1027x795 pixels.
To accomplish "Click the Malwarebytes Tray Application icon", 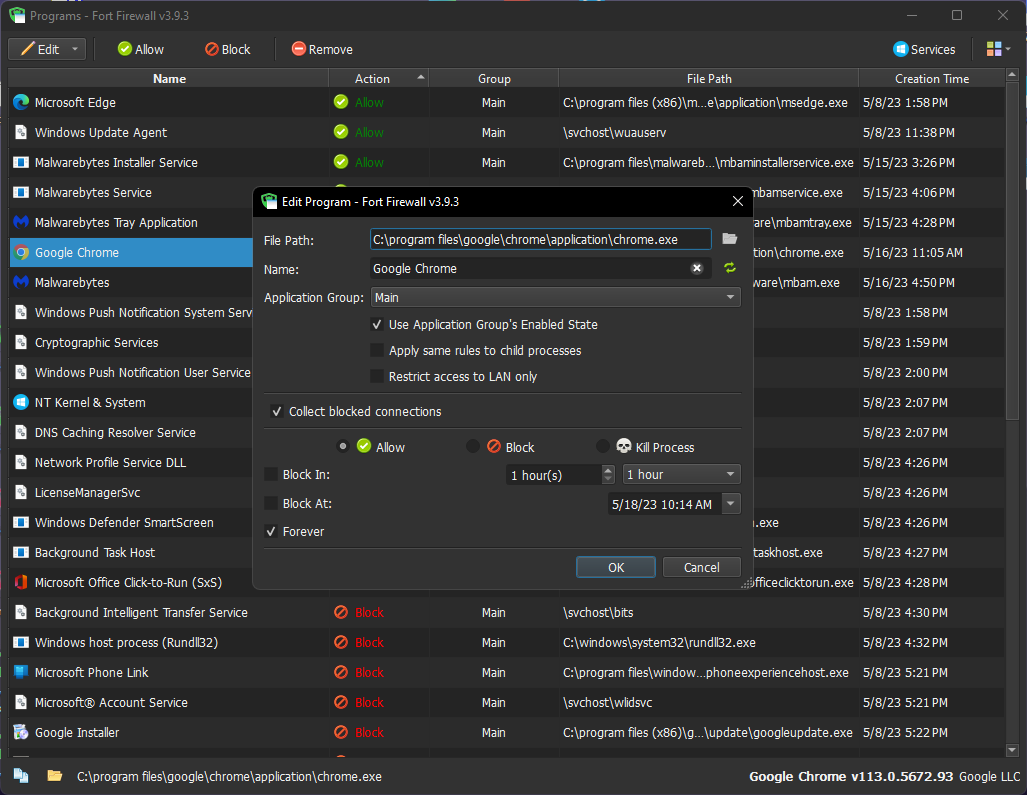I will [x=21, y=222].
